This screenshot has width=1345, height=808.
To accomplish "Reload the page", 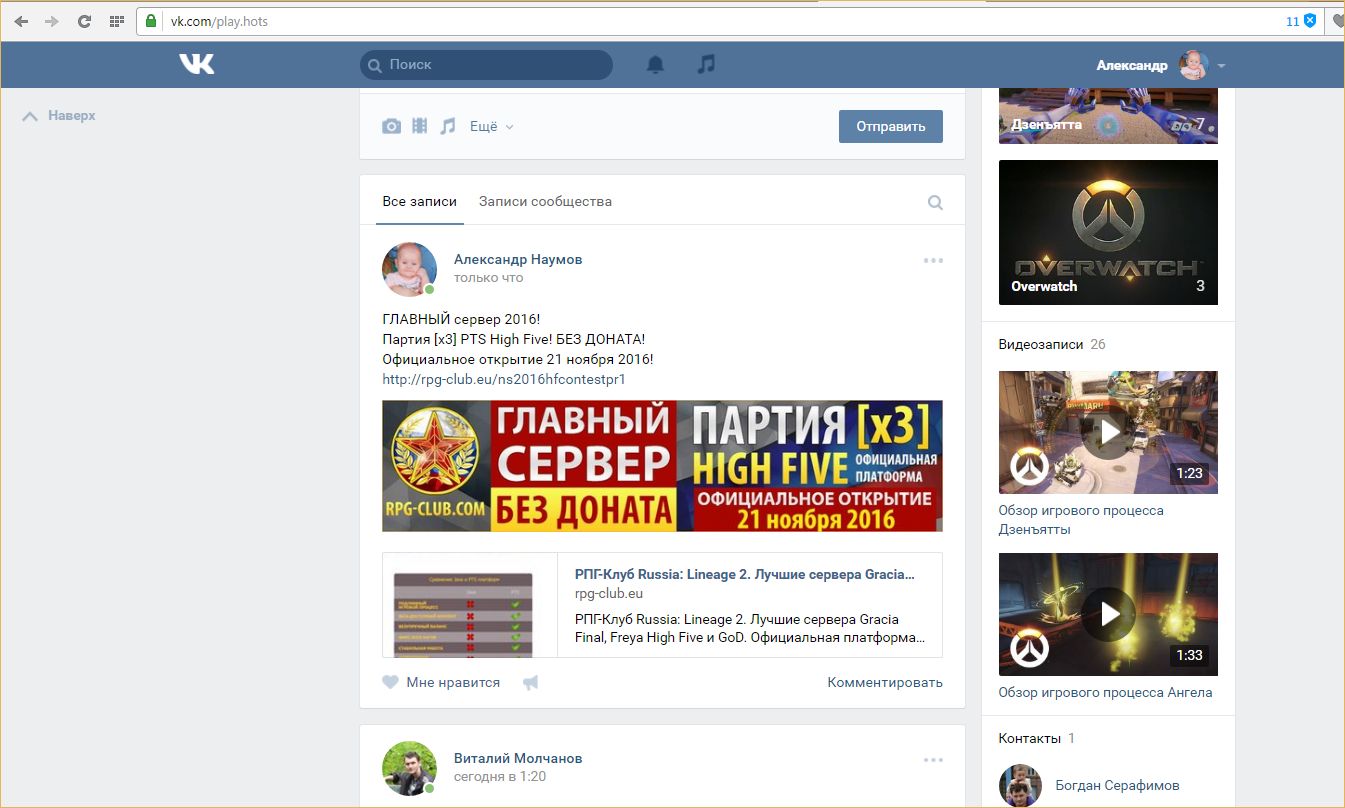I will [x=84, y=21].
